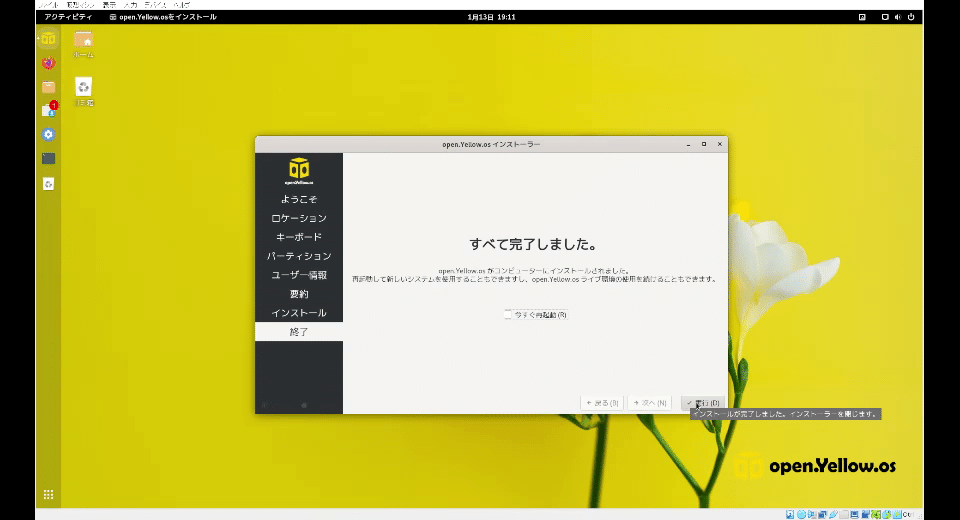
Task: Click the ロケーション step in the installer sidebar
Action: (299, 218)
